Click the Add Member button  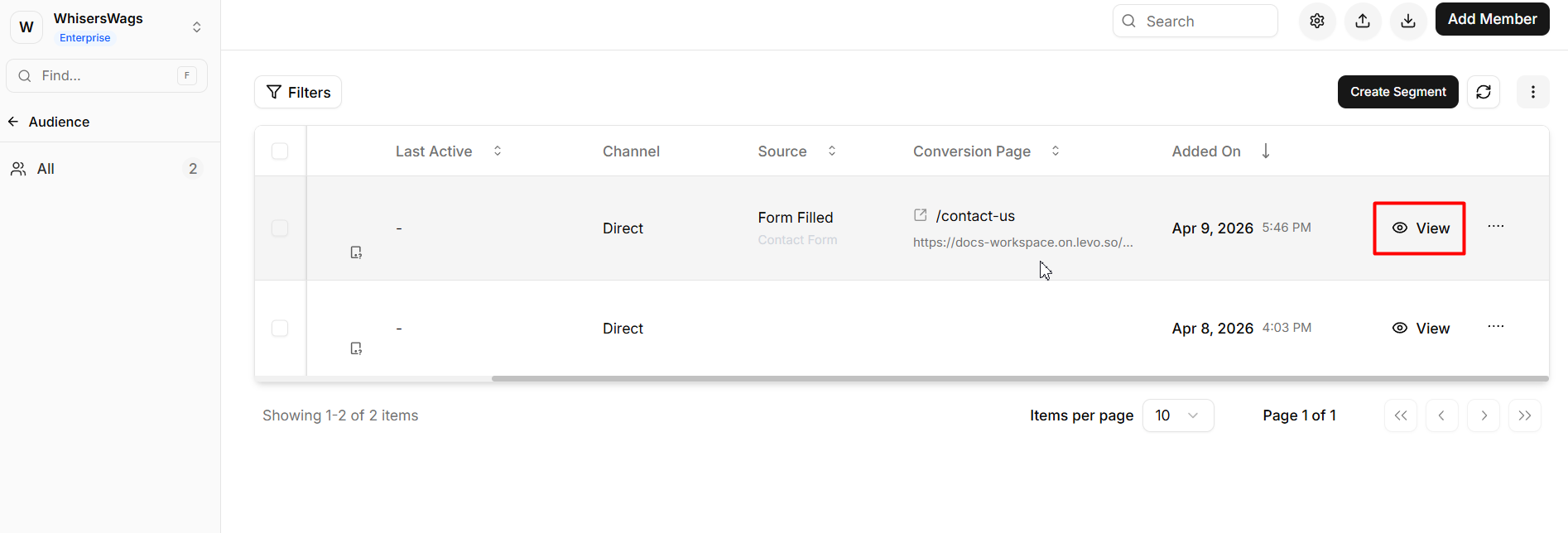[x=1492, y=20]
